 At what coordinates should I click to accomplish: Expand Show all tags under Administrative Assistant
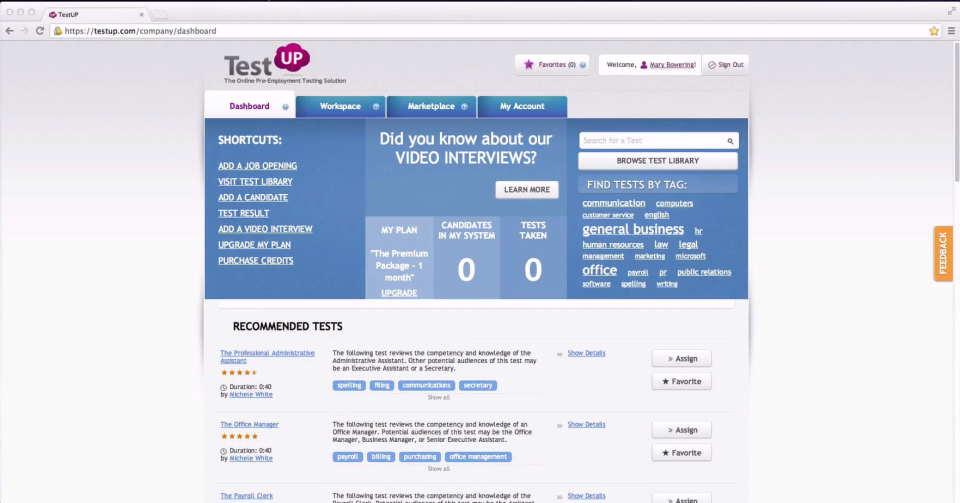[x=438, y=398]
